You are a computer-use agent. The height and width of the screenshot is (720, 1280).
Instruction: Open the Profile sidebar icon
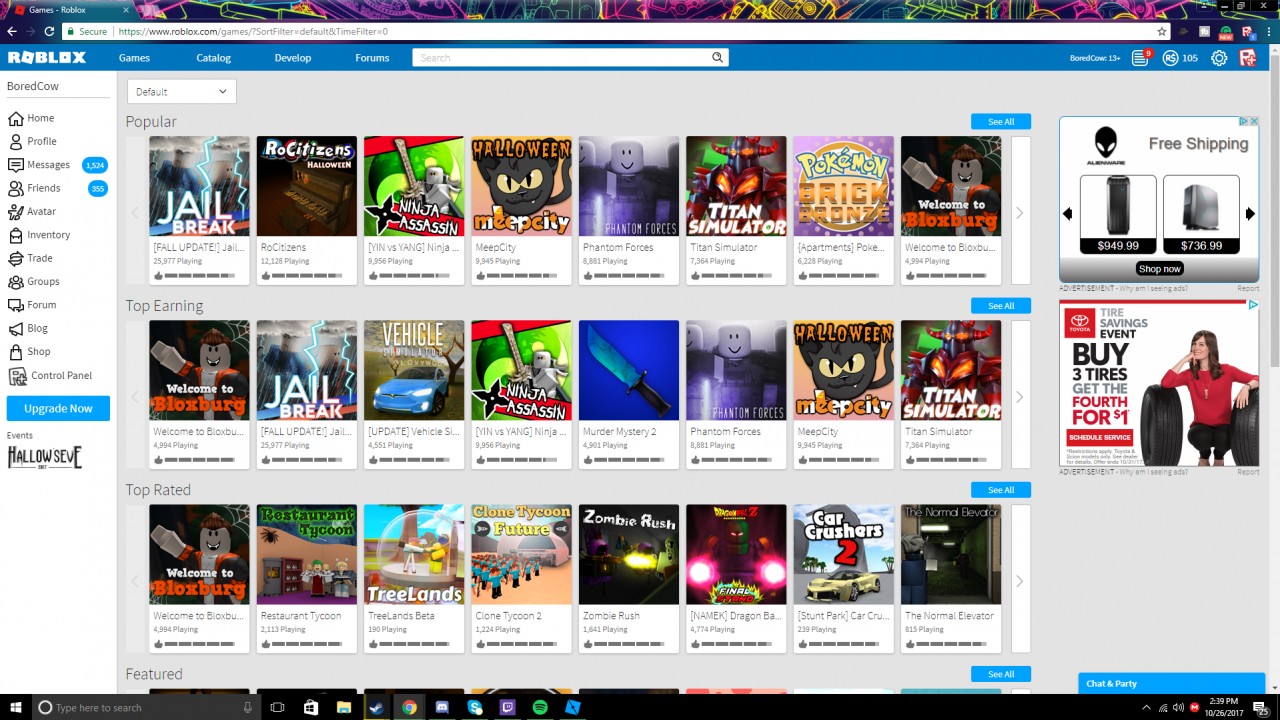click(16, 141)
